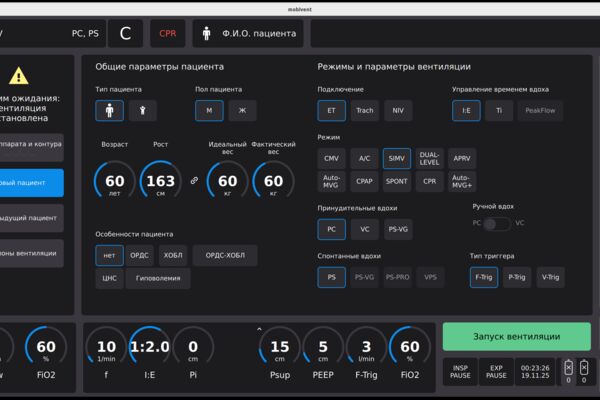
Task: Set patient feature to ЦНС
Action: 109,278
